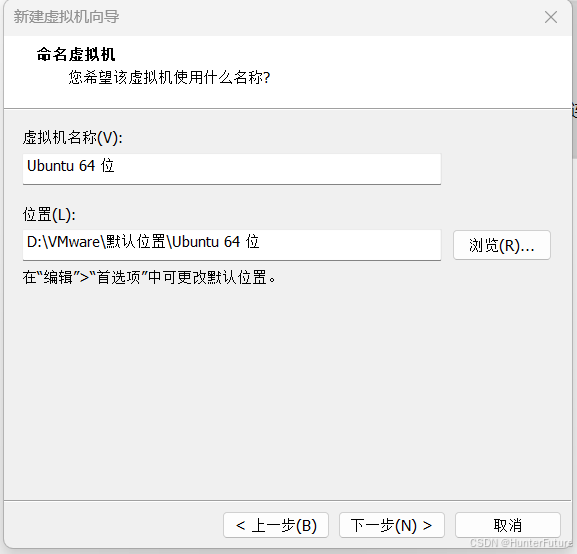Place cursor after Ubuntu 64 位 in name field
This screenshot has height=554, width=577.
(116, 166)
